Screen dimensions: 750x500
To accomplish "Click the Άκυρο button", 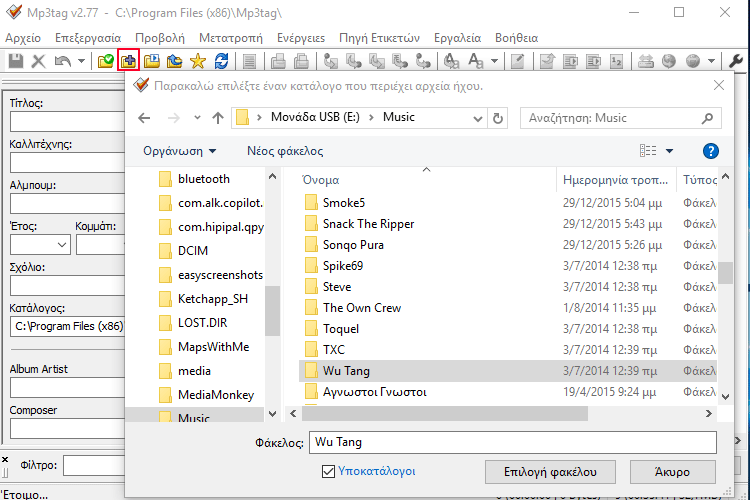I will 673,472.
